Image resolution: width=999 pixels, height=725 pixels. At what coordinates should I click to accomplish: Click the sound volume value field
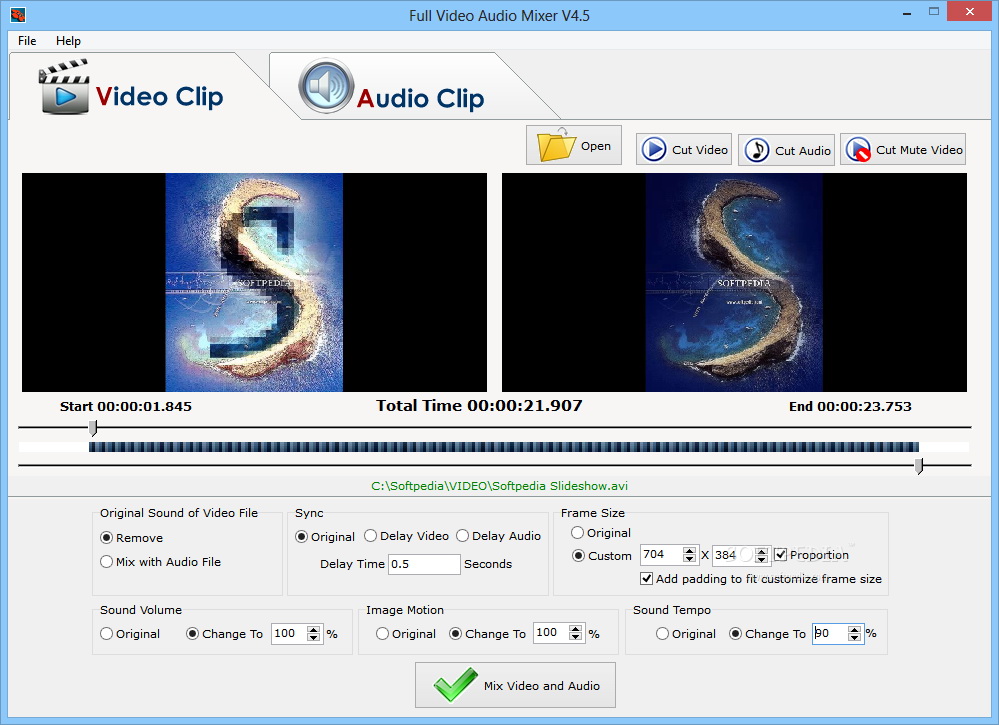click(x=289, y=633)
